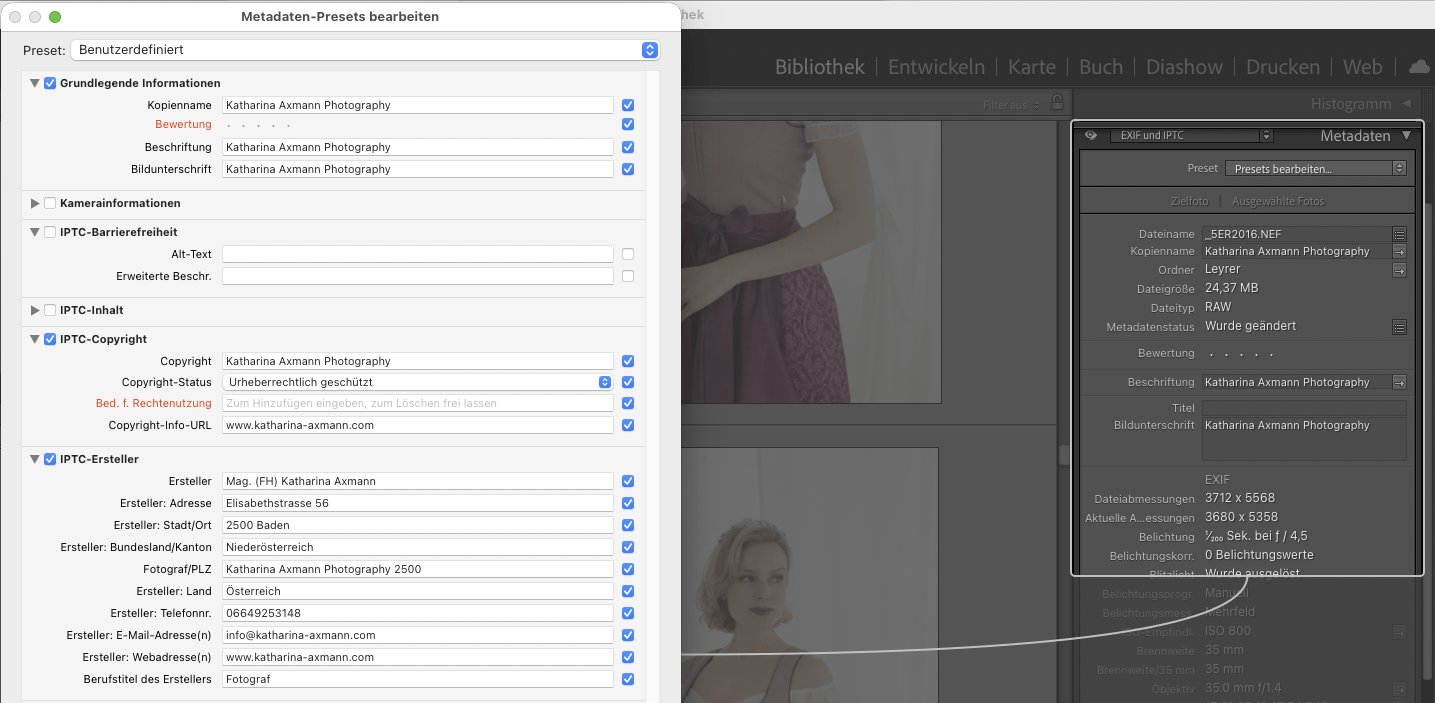This screenshot has height=703, width=1435.
Task: Click Ausgewählte Fotos option
Action: [x=1277, y=201]
